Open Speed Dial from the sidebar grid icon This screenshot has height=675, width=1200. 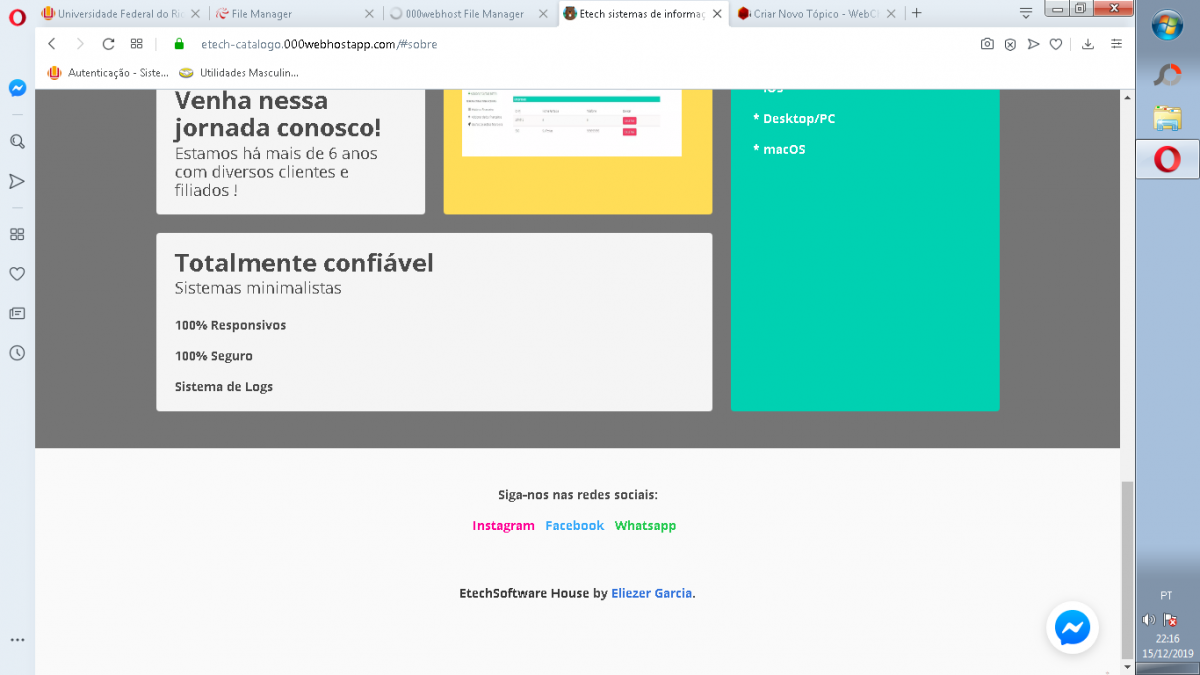pyautogui.click(x=17, y=234)
